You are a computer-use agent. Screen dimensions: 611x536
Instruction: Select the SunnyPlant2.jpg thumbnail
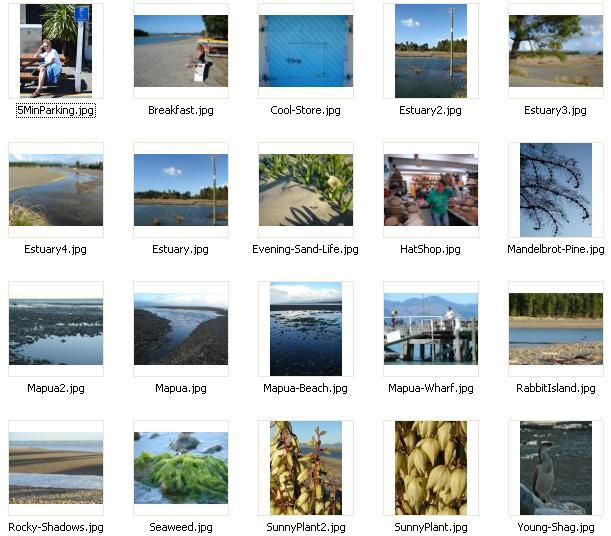(306, 468)
